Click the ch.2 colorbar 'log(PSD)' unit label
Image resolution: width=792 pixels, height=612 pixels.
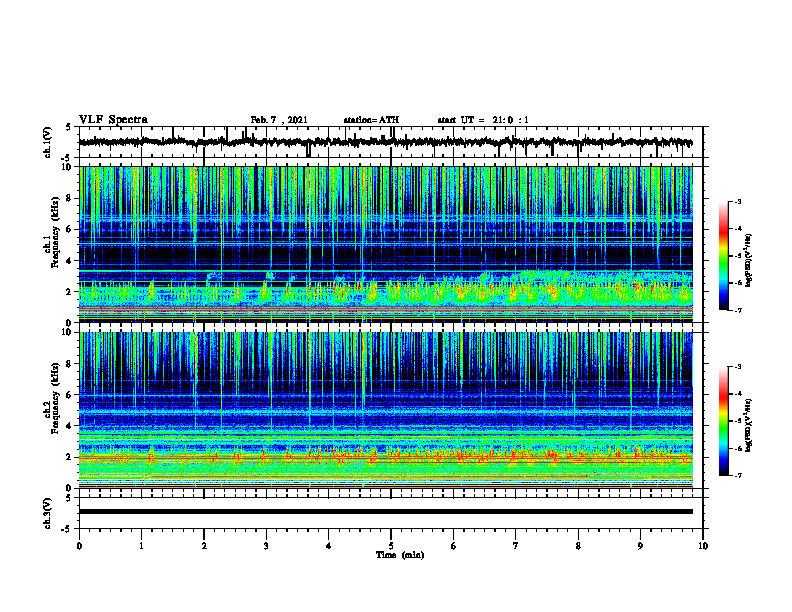pyautogui.click(x=749, y=425)
